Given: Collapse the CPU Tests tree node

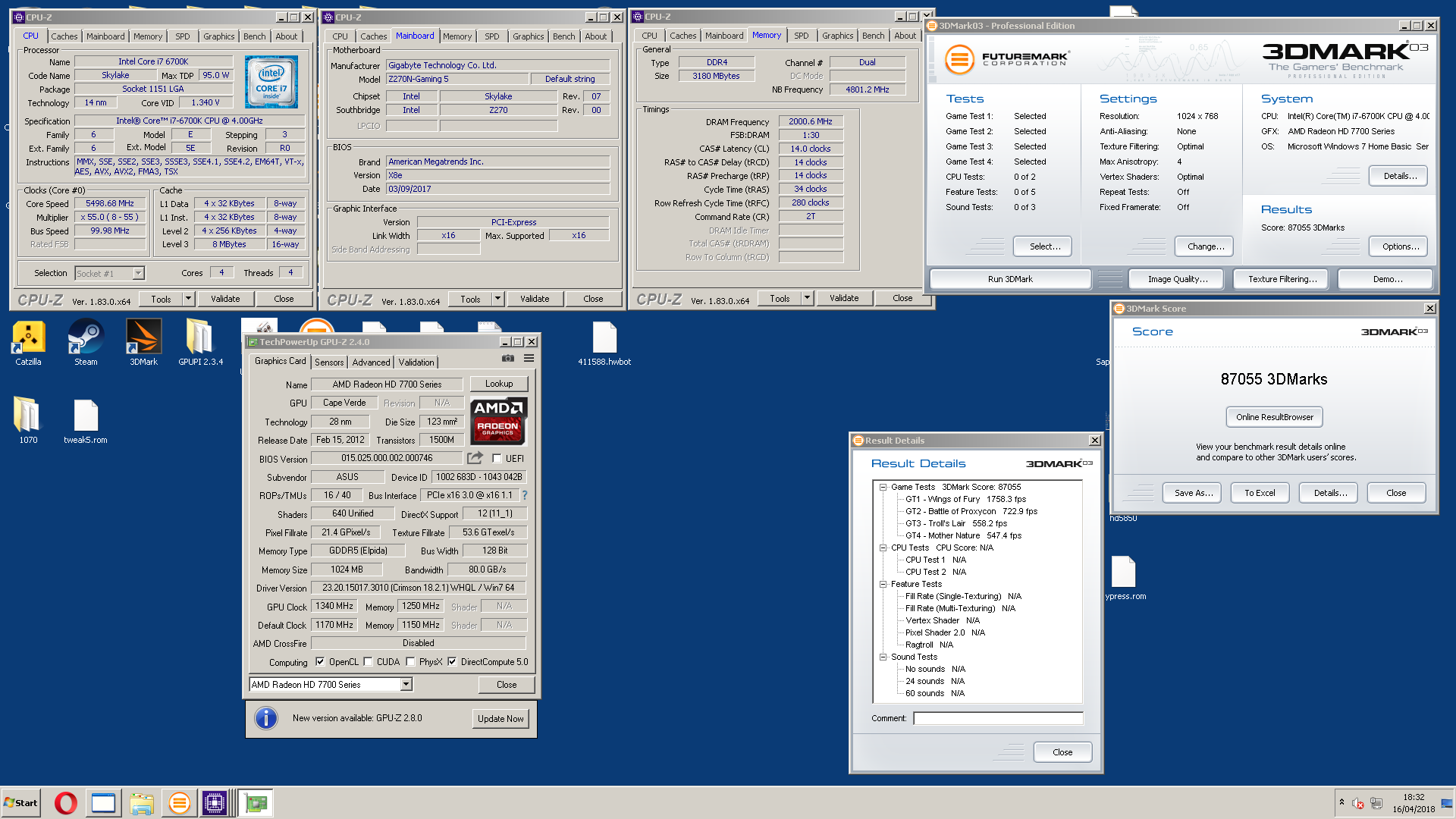Looking at the screenshot, I should click(x=883, y=548).
